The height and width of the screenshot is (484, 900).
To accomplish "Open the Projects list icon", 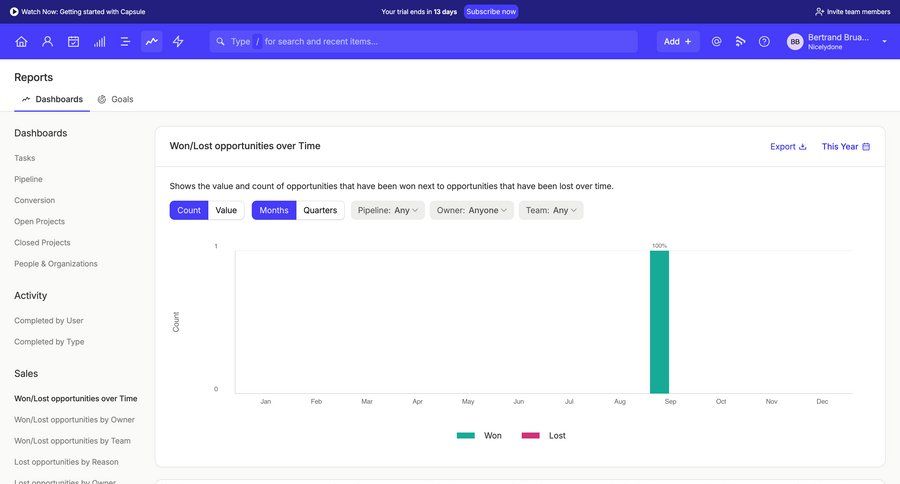I will pyautogui.click(x=125, y=41).
